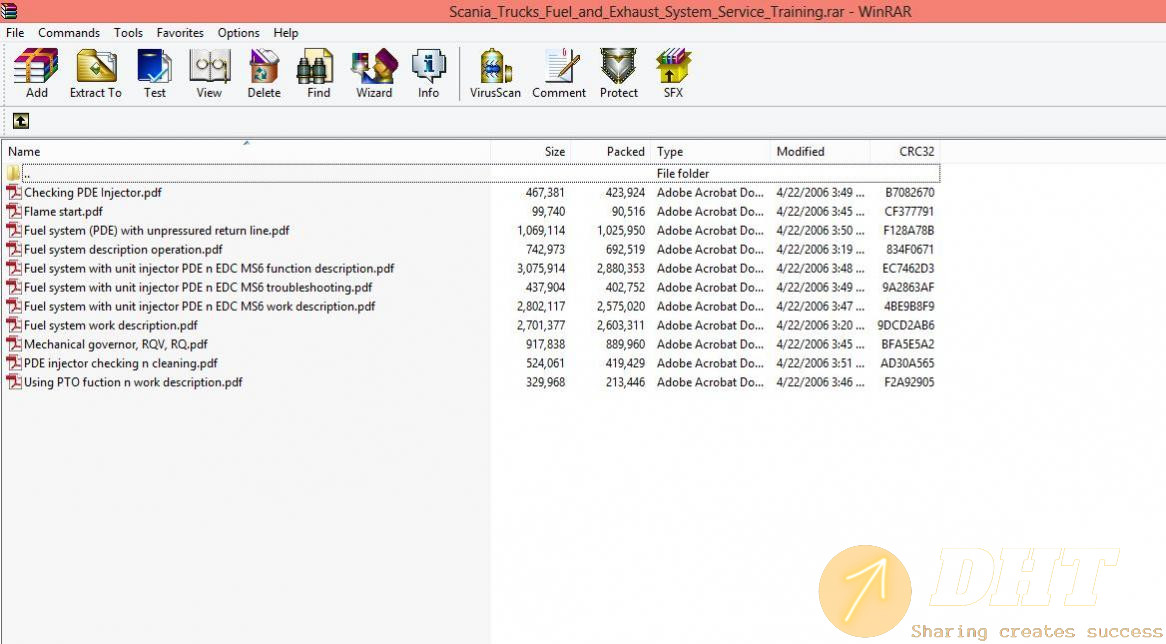Sort by Packed column header
This screenshot has width=1166, height=644.
[611, 152]
